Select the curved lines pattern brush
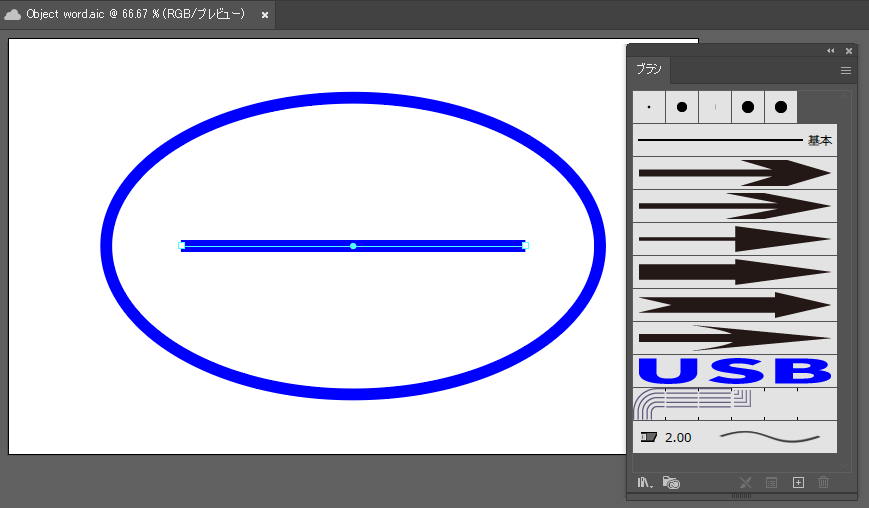Screen dimensions: 869x508 tap(735, 404)
